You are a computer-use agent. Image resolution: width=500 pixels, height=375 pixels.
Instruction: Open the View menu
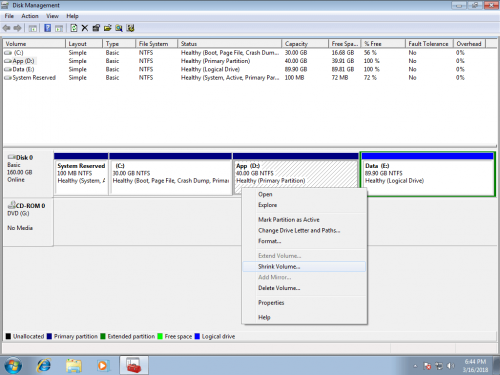[x=52, y=16]
